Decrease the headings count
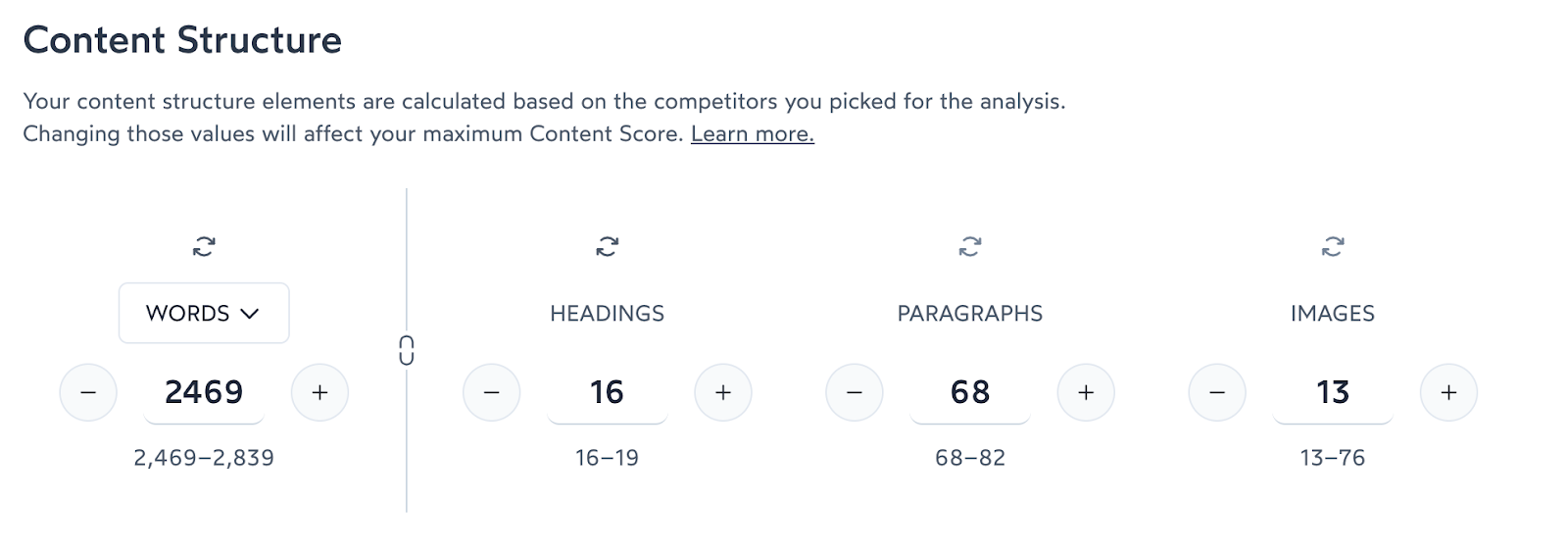Screen dimensions: 1568x553 point(492,392)
